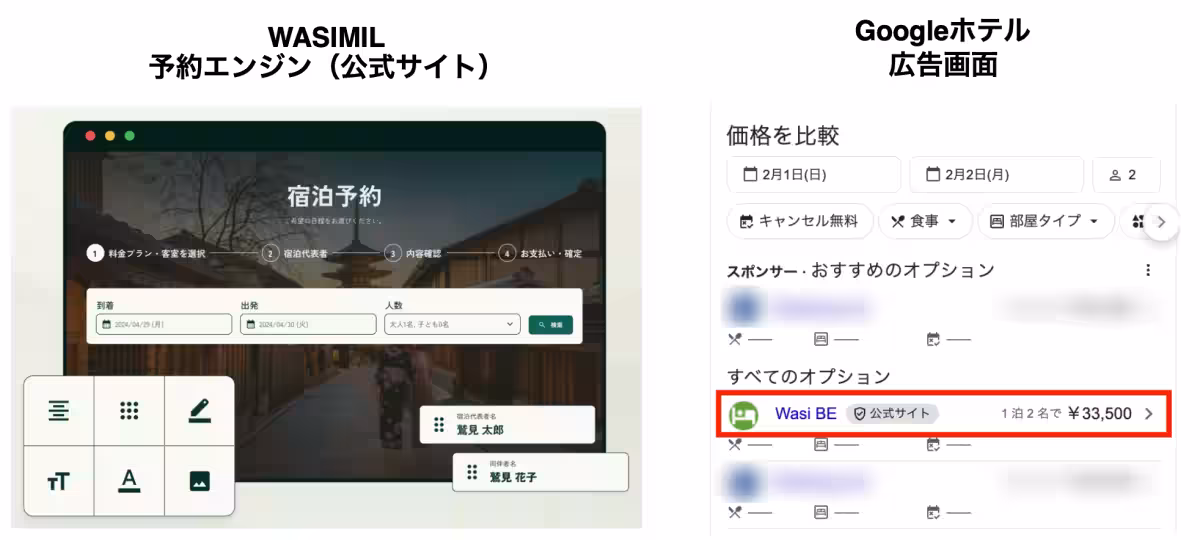Toggle the キャンセル無料 filter chip

800,222
